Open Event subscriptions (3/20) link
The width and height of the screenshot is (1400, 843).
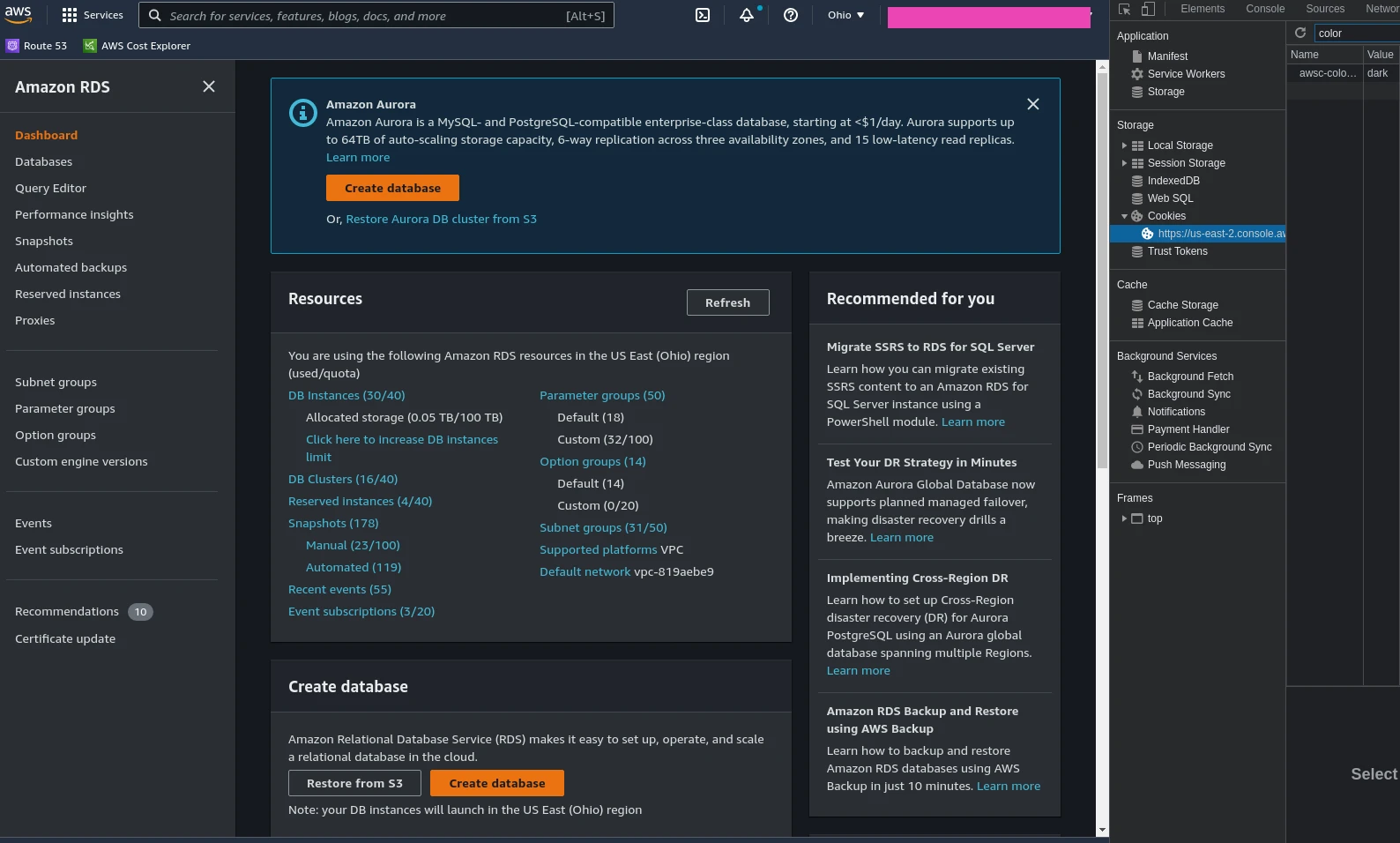click(361, 612)
